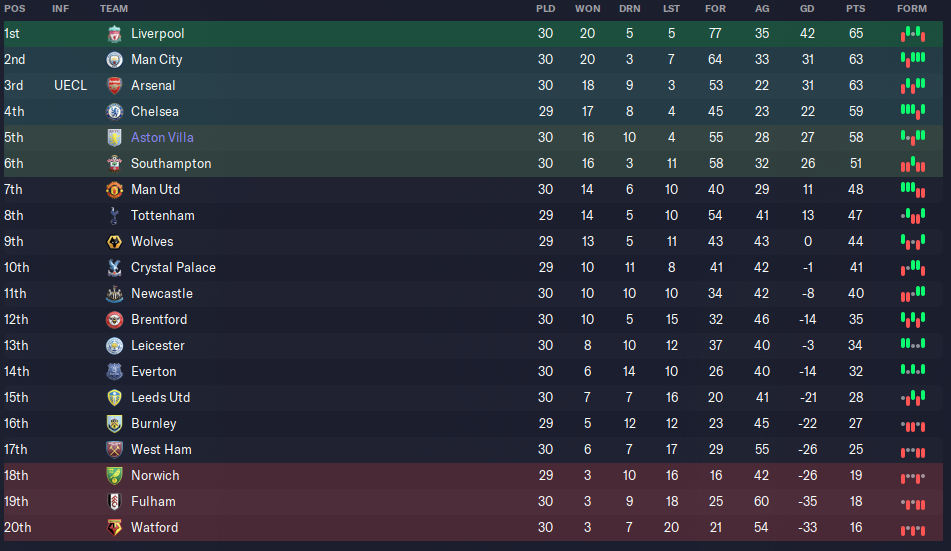
Task: Open the Aston Villa team link
Action: [162, 138]
